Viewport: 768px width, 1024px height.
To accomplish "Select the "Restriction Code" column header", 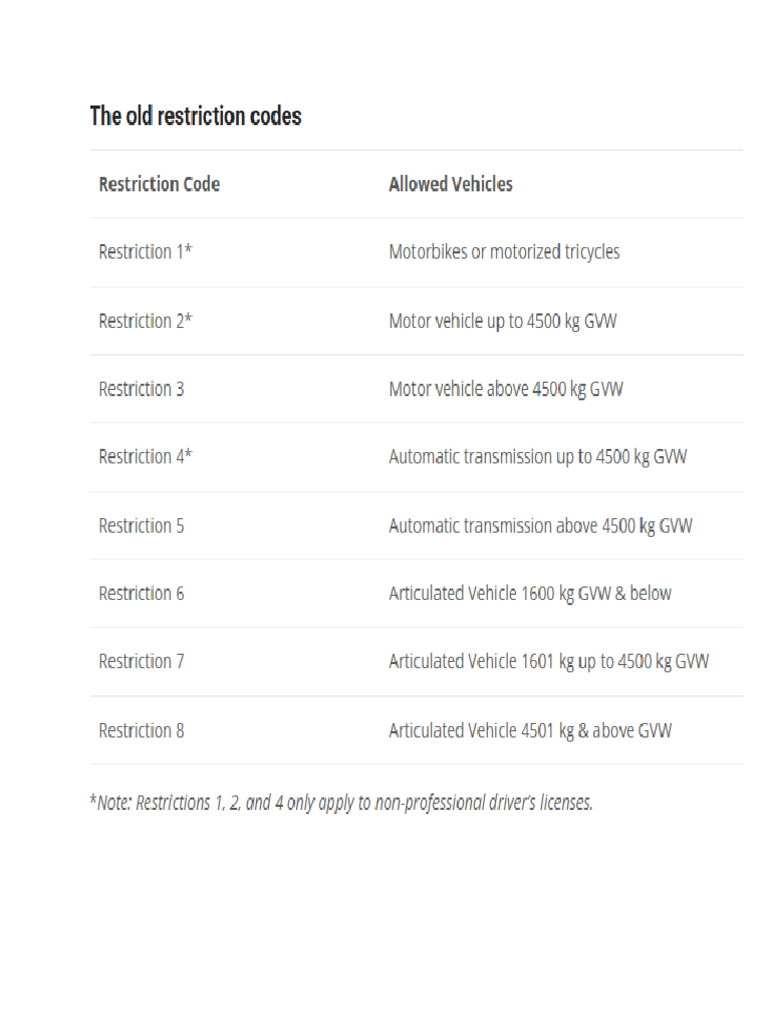I will click(x=159, y=184).
